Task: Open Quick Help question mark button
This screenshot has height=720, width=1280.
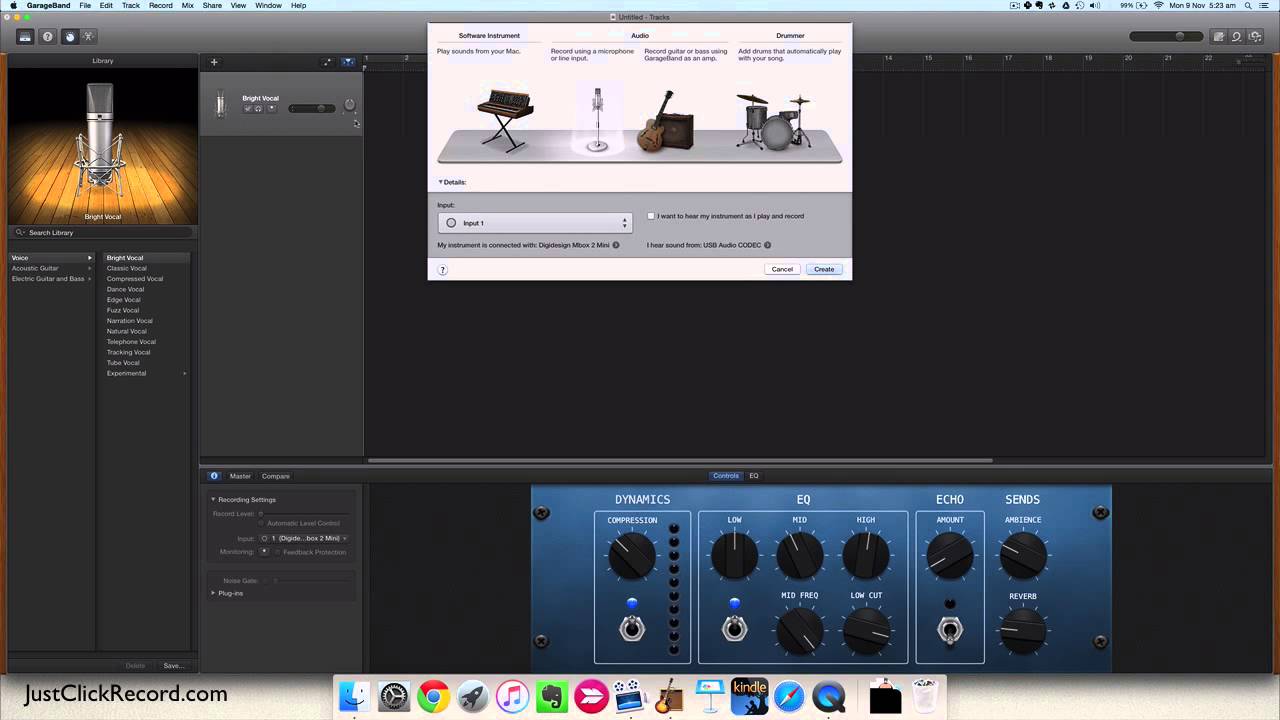Action: pyautogui.click(x=47, y=37)
